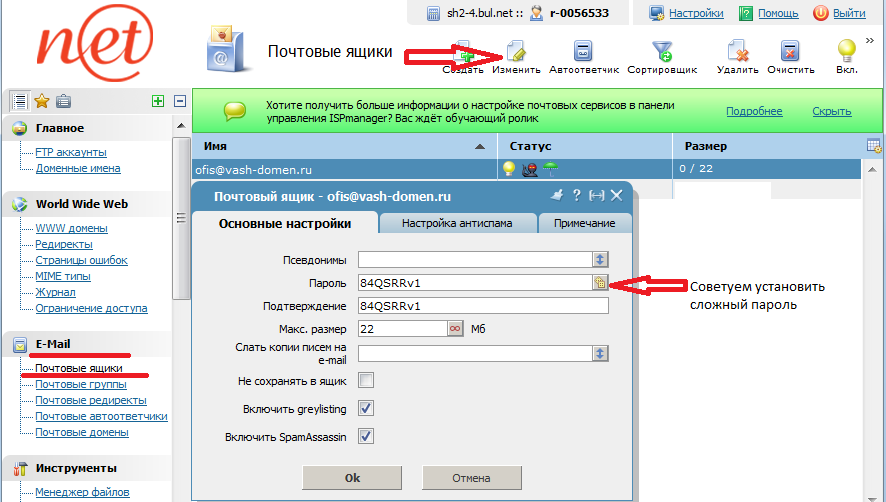
Task: Expand the Псевдонимы field arrows
Action: [600, 260]
